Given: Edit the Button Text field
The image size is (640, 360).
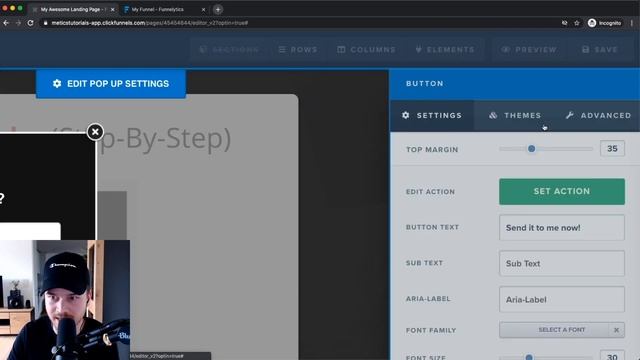Looking at the screenshot, I should coord(562,228).
